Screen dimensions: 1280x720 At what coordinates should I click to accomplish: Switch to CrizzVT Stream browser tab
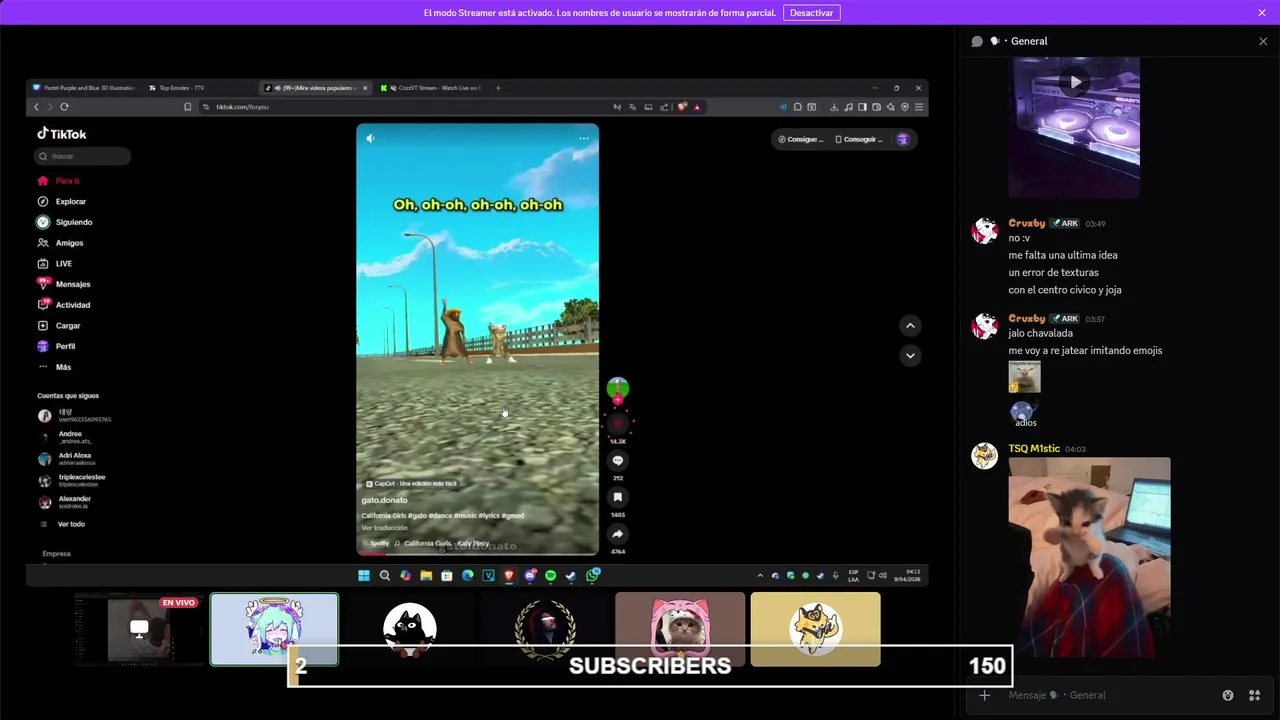(430, 88)
